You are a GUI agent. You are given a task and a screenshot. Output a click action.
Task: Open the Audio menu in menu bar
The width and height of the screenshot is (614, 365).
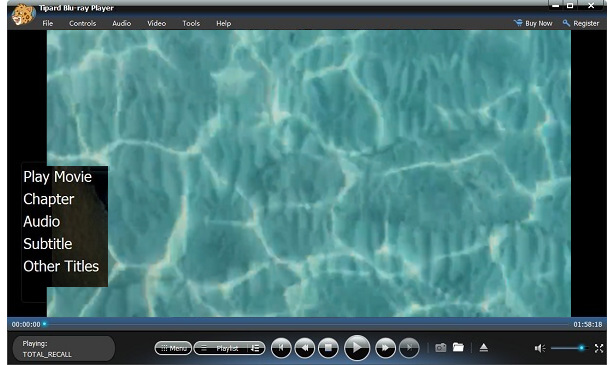pos(121,23)
